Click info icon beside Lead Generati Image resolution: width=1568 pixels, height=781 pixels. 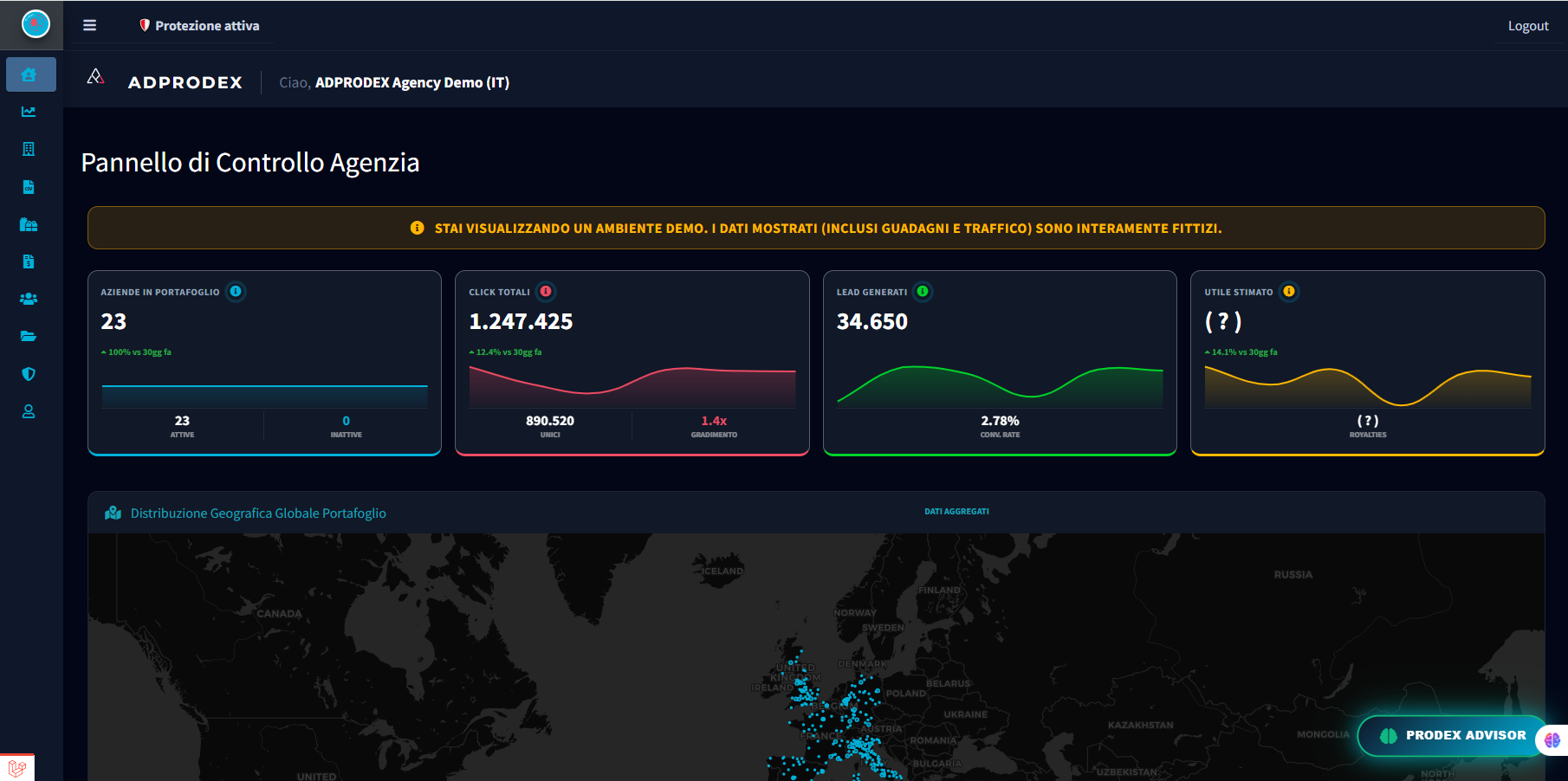[x=923, y=291]
